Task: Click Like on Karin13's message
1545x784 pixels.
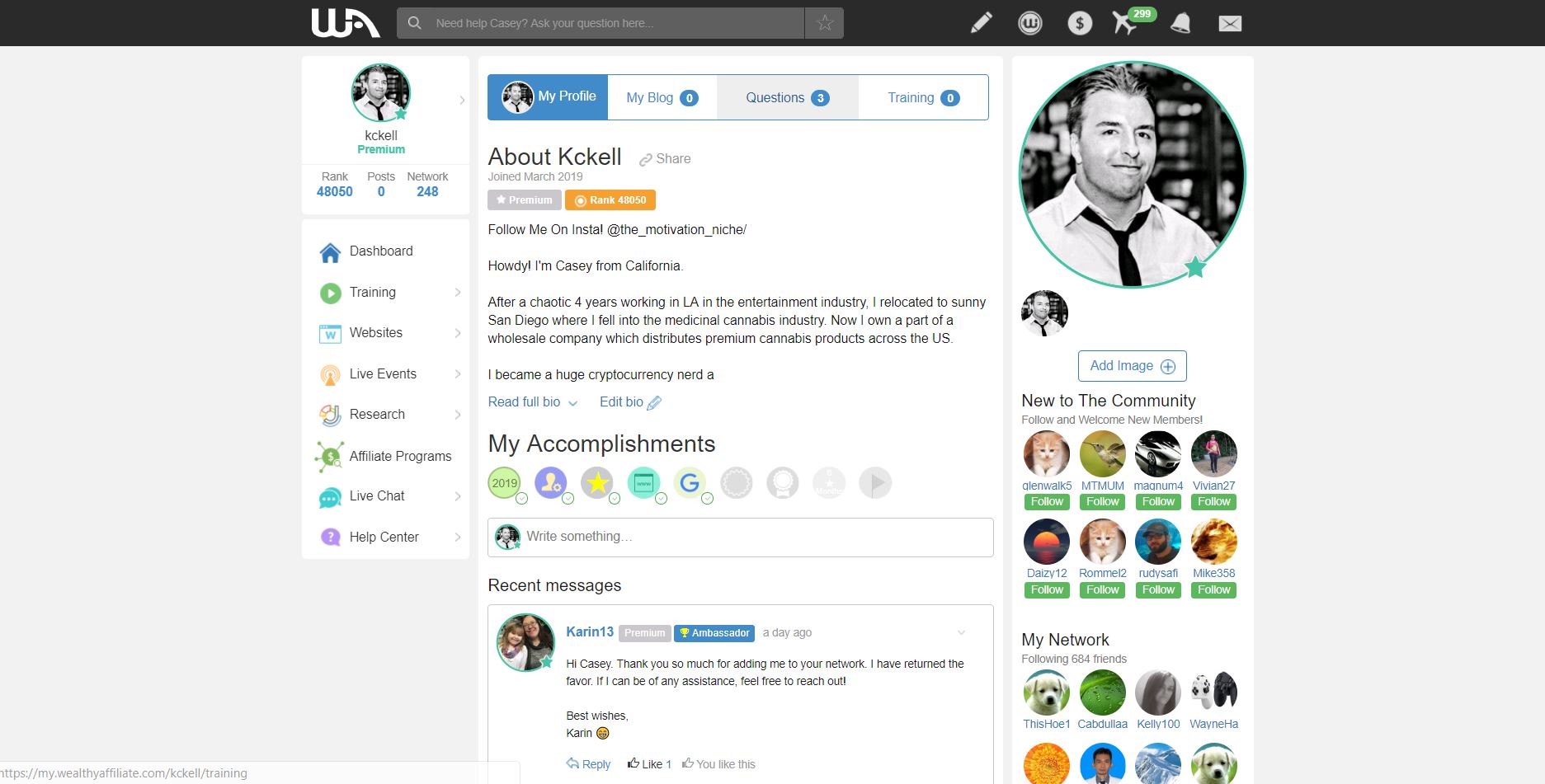Action: click(649, 764)
